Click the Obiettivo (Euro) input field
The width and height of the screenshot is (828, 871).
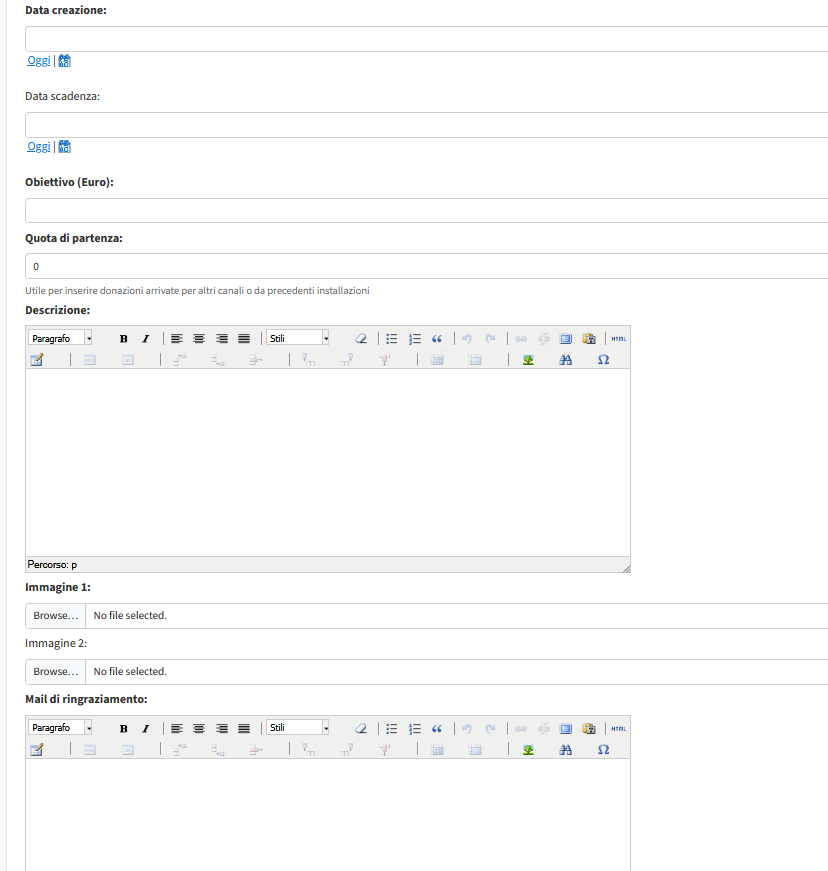point(426,211)
